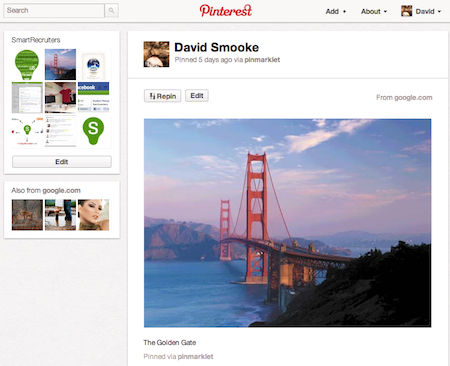450x366 pixels.
Task: Open the David account dropdown
Action: click(x=428, y=11)
